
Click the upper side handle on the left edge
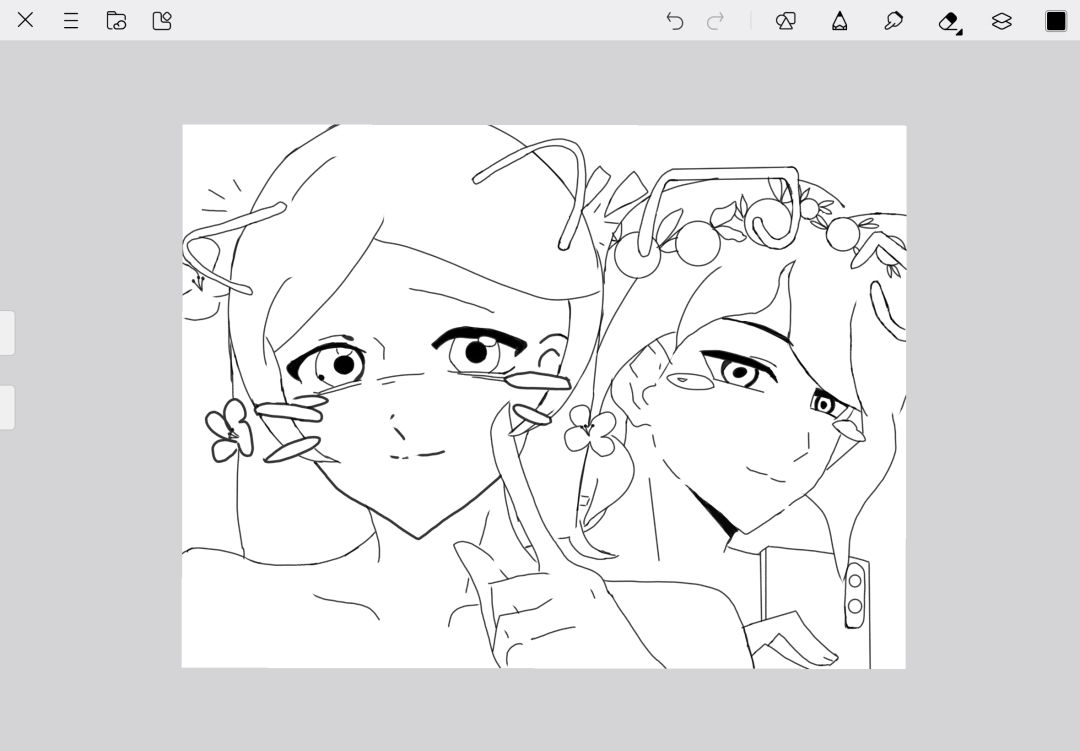(7, 333)
